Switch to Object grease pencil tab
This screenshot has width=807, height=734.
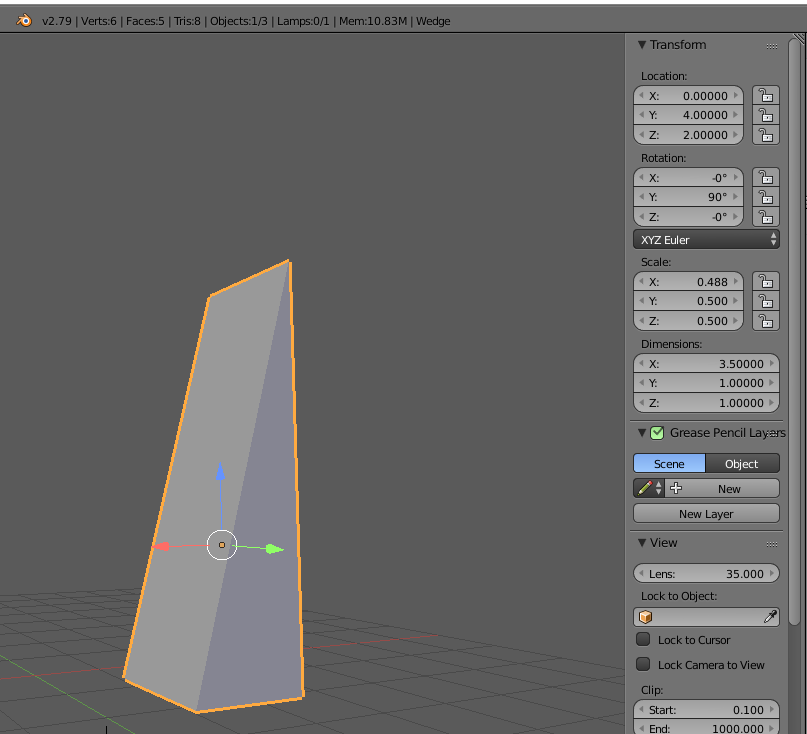(x=742, y=464)
